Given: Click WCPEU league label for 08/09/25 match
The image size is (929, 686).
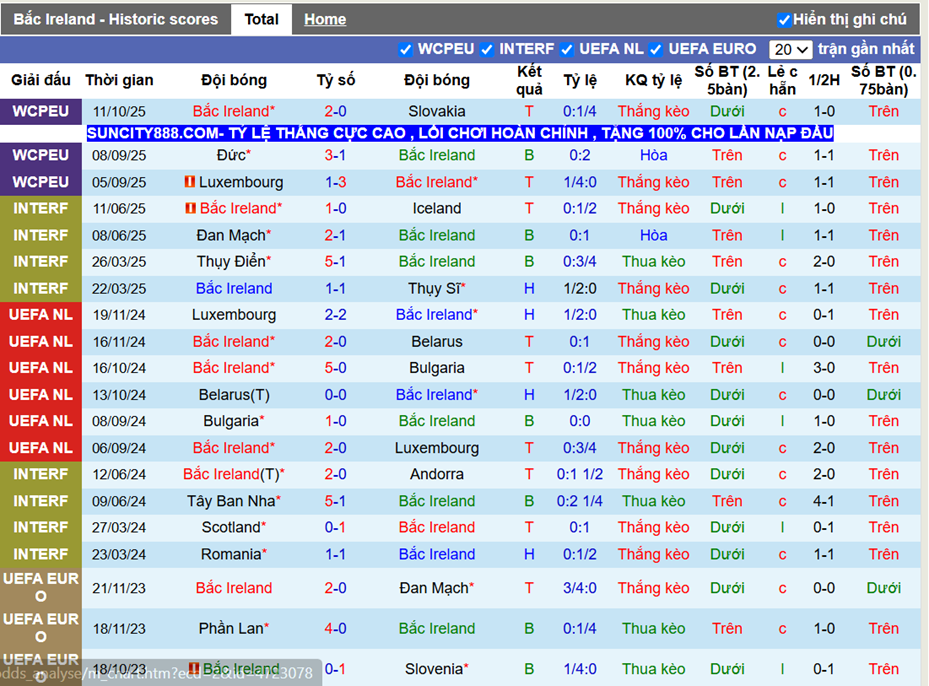Looking at the screenshot, I should point(41,155).
